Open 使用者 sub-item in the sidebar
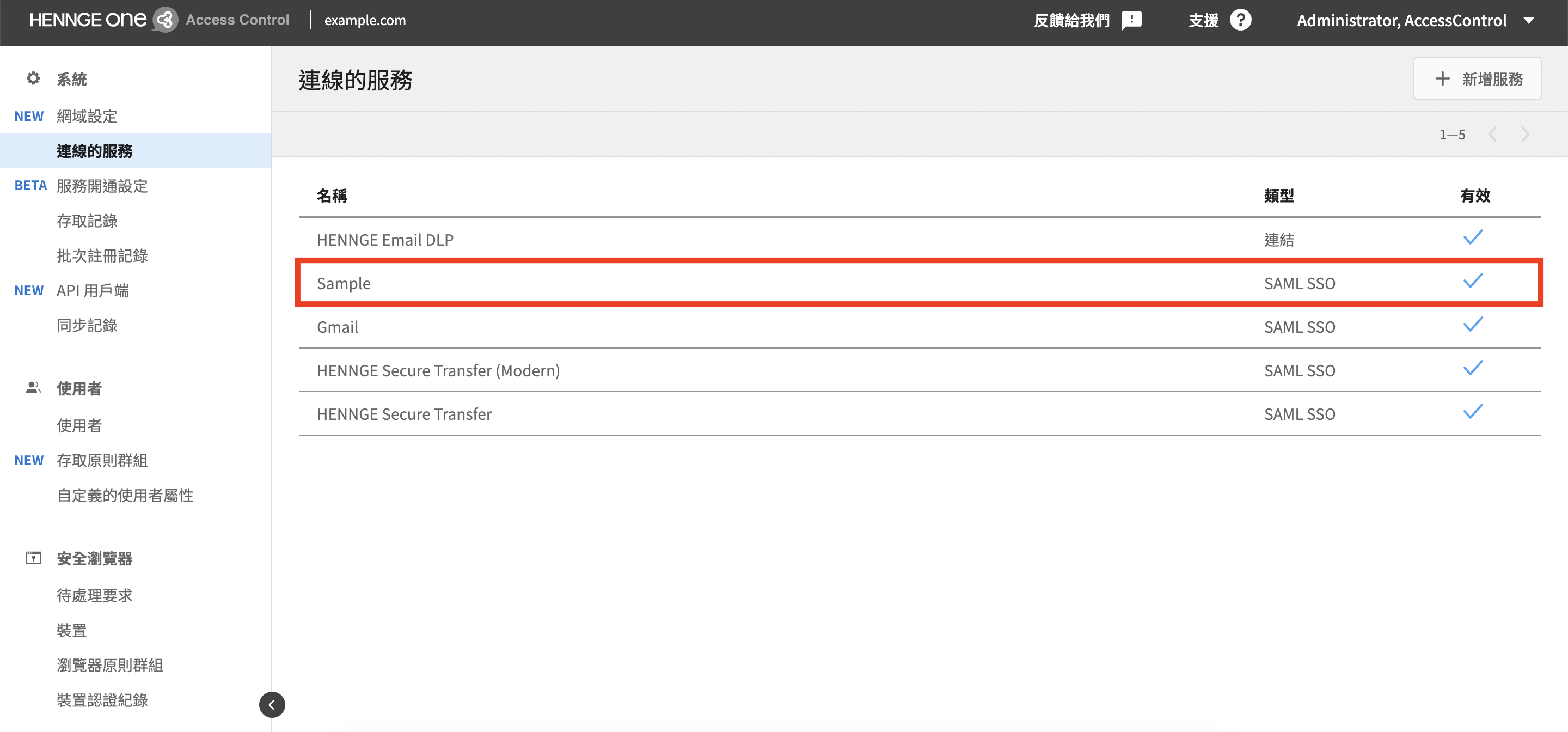The width and height of the screenshot is (1568, 732). coord(79,425)
